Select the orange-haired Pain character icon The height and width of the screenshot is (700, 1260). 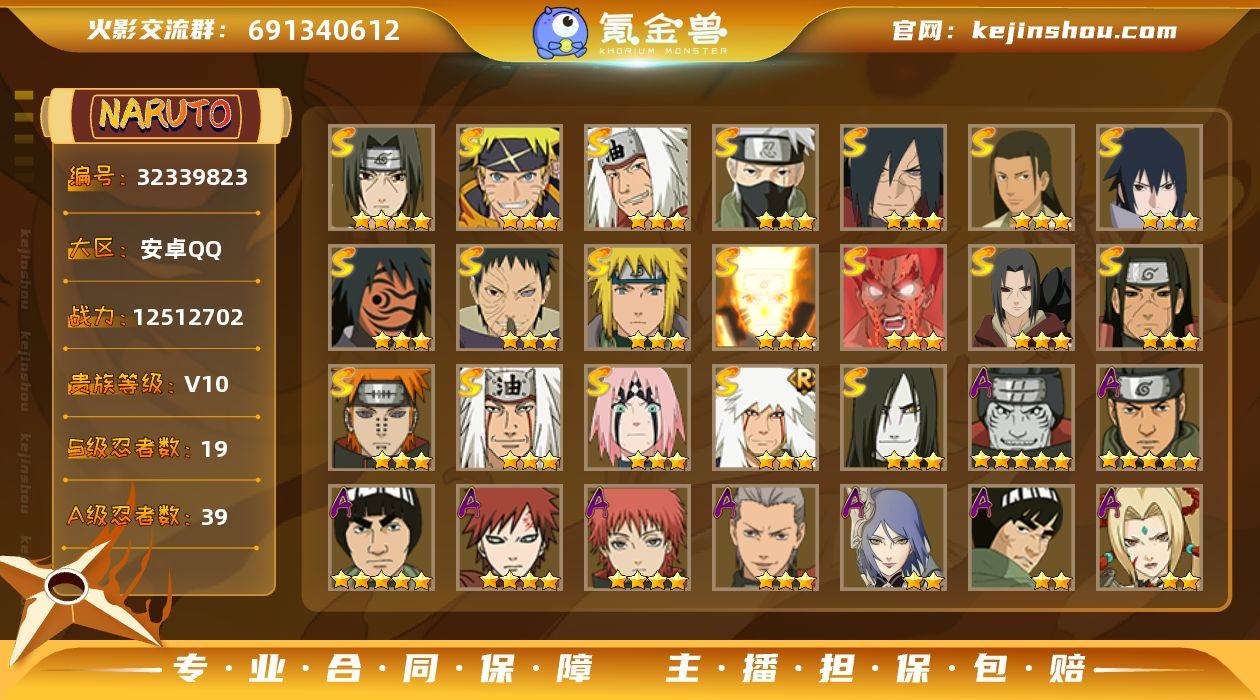coord(381,417)
